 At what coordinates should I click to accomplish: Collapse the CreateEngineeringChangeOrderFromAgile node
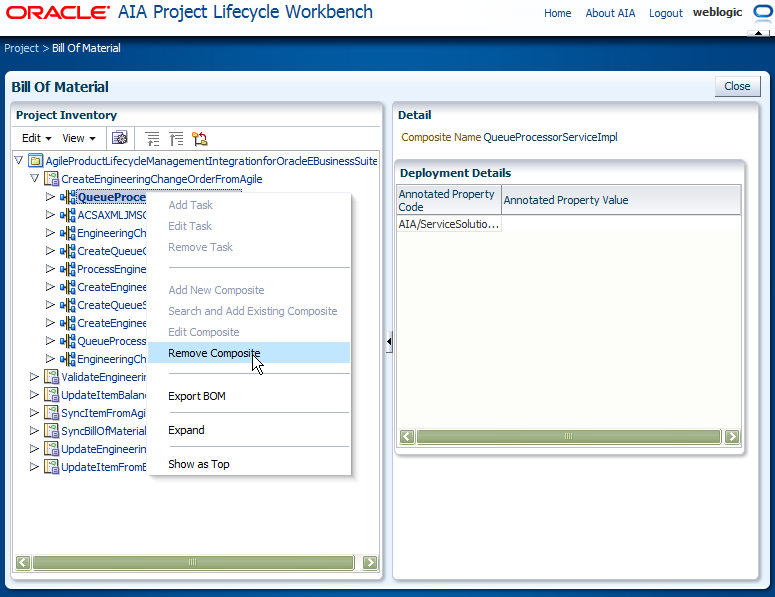(34, 178)
